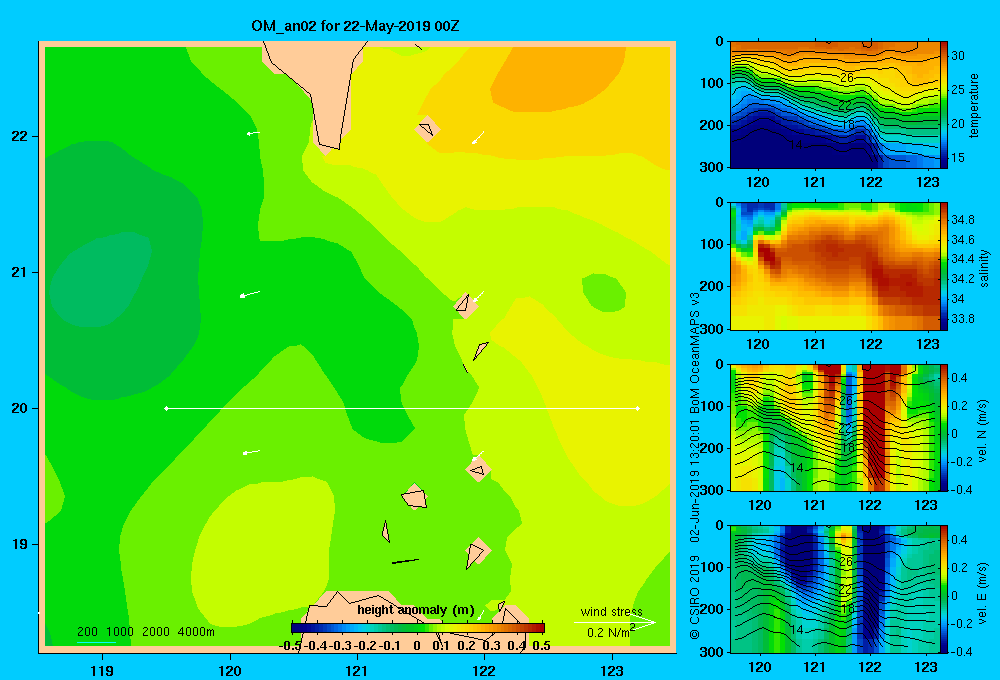1000x680 pixels.
Task: Click the "0.5" label on height anomaly bar
Action: [541, 646]
